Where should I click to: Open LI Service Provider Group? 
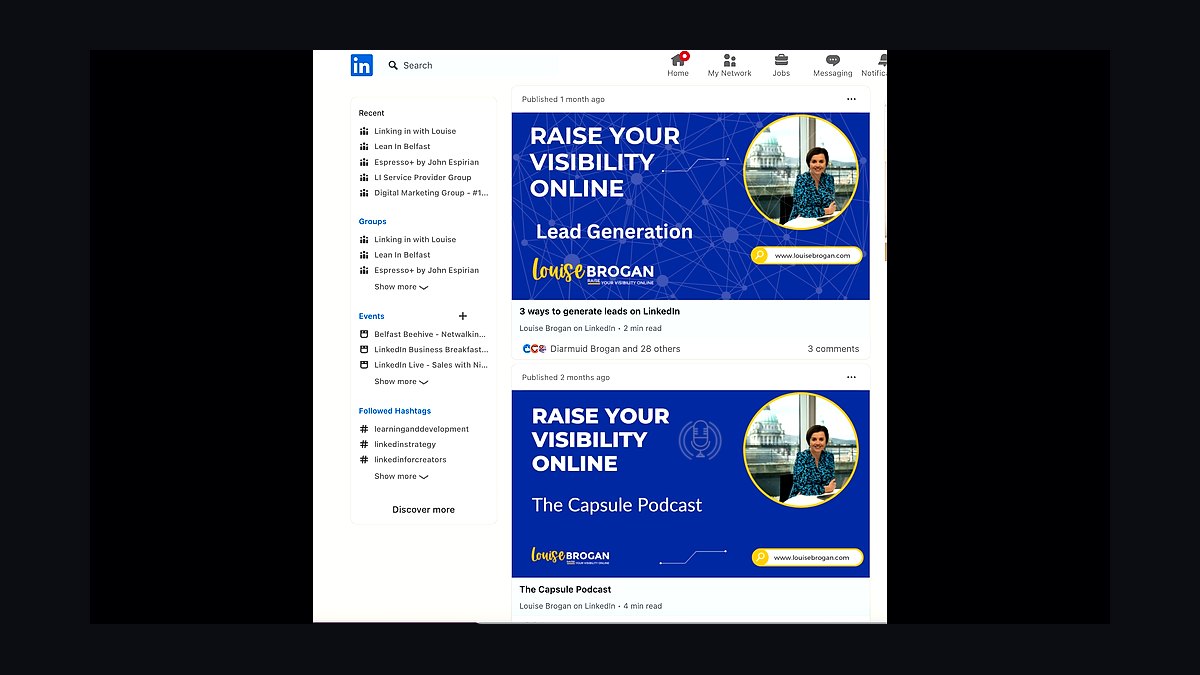[x=422, y=177]
